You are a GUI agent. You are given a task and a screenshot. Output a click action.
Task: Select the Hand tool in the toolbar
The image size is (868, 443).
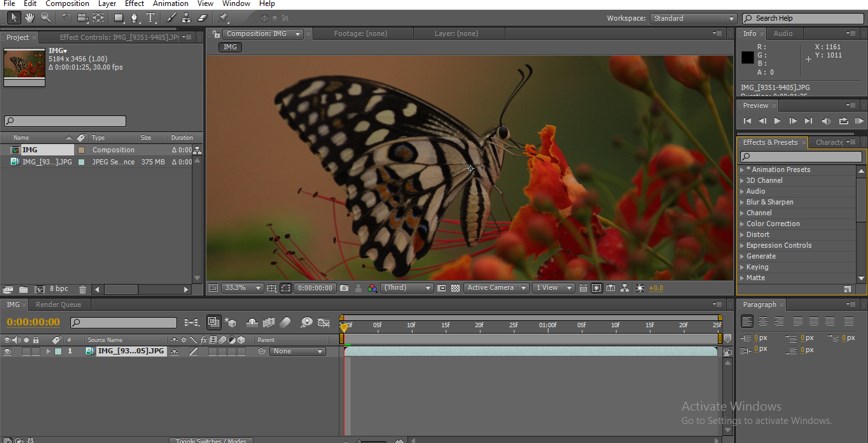click(x=29, y=18)
